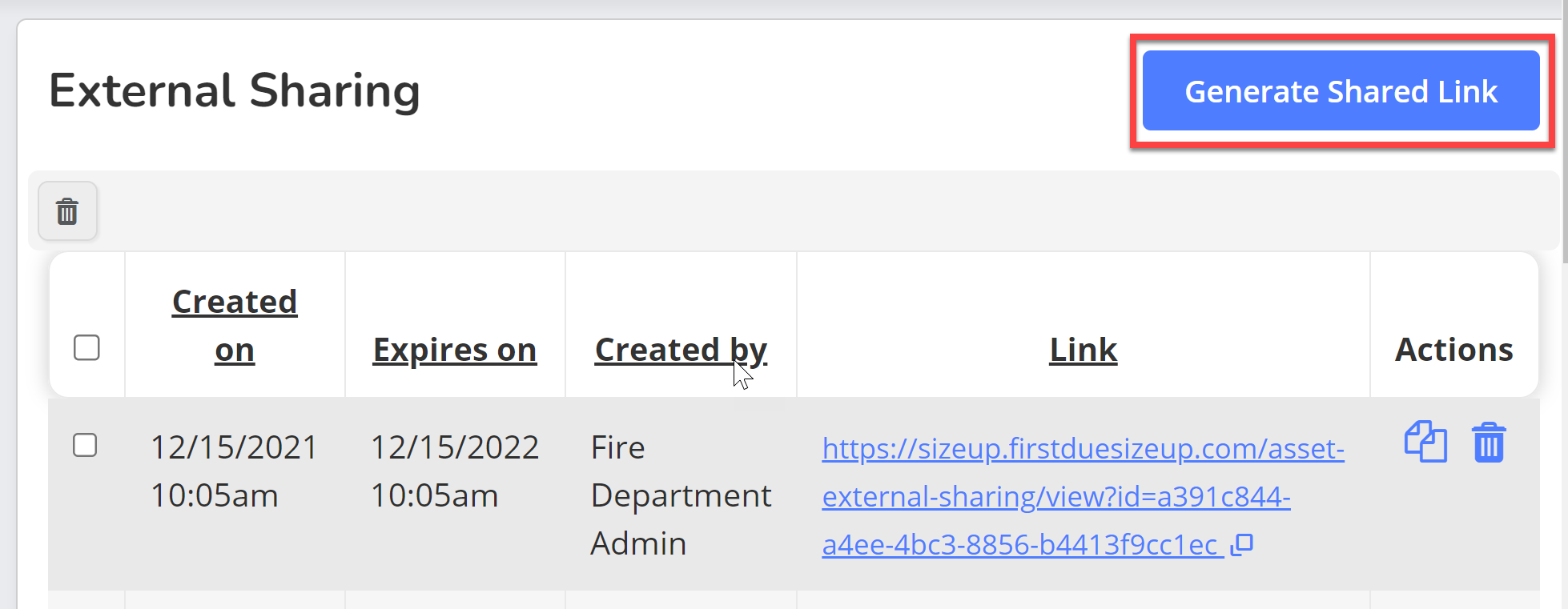Viewport: 1568px width, 609px height.
Task: Click the bulk delete trash icon above table
Action: (x=67, y=211)
